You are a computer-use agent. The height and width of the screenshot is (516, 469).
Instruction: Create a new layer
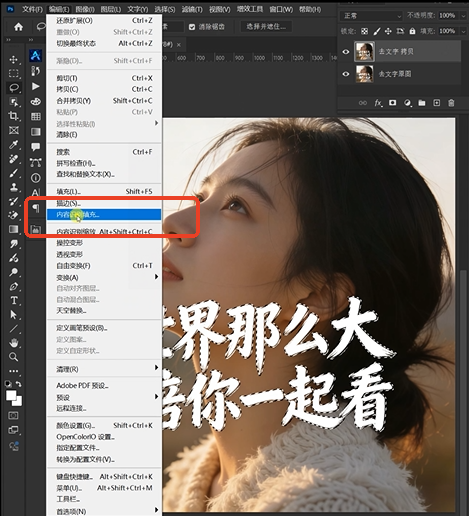436,103
